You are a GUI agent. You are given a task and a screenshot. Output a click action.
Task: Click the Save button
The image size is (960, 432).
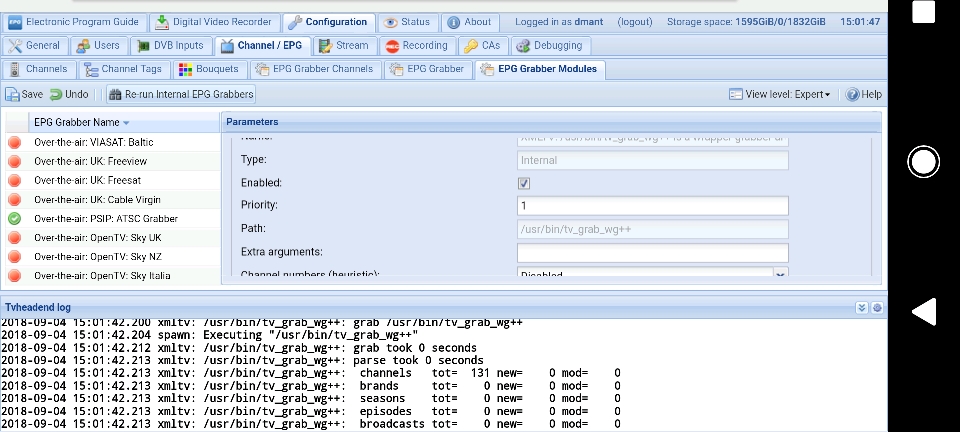pyautogui.click(x=24, y=94)
